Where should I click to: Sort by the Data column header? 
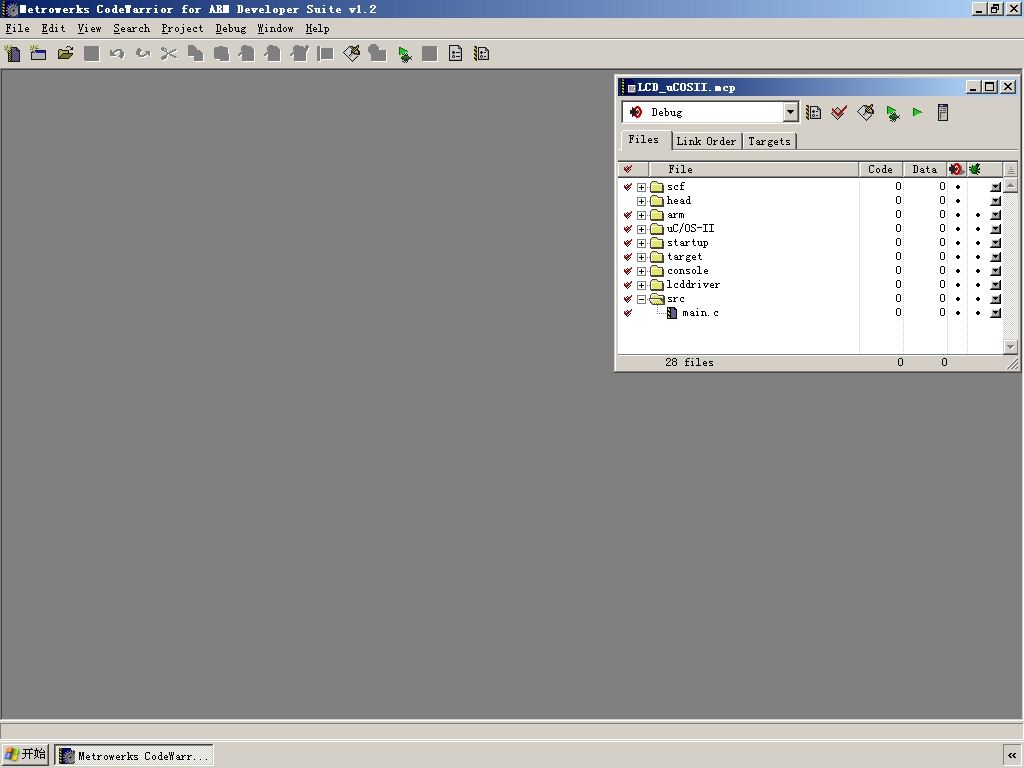(x=925, y=169)
